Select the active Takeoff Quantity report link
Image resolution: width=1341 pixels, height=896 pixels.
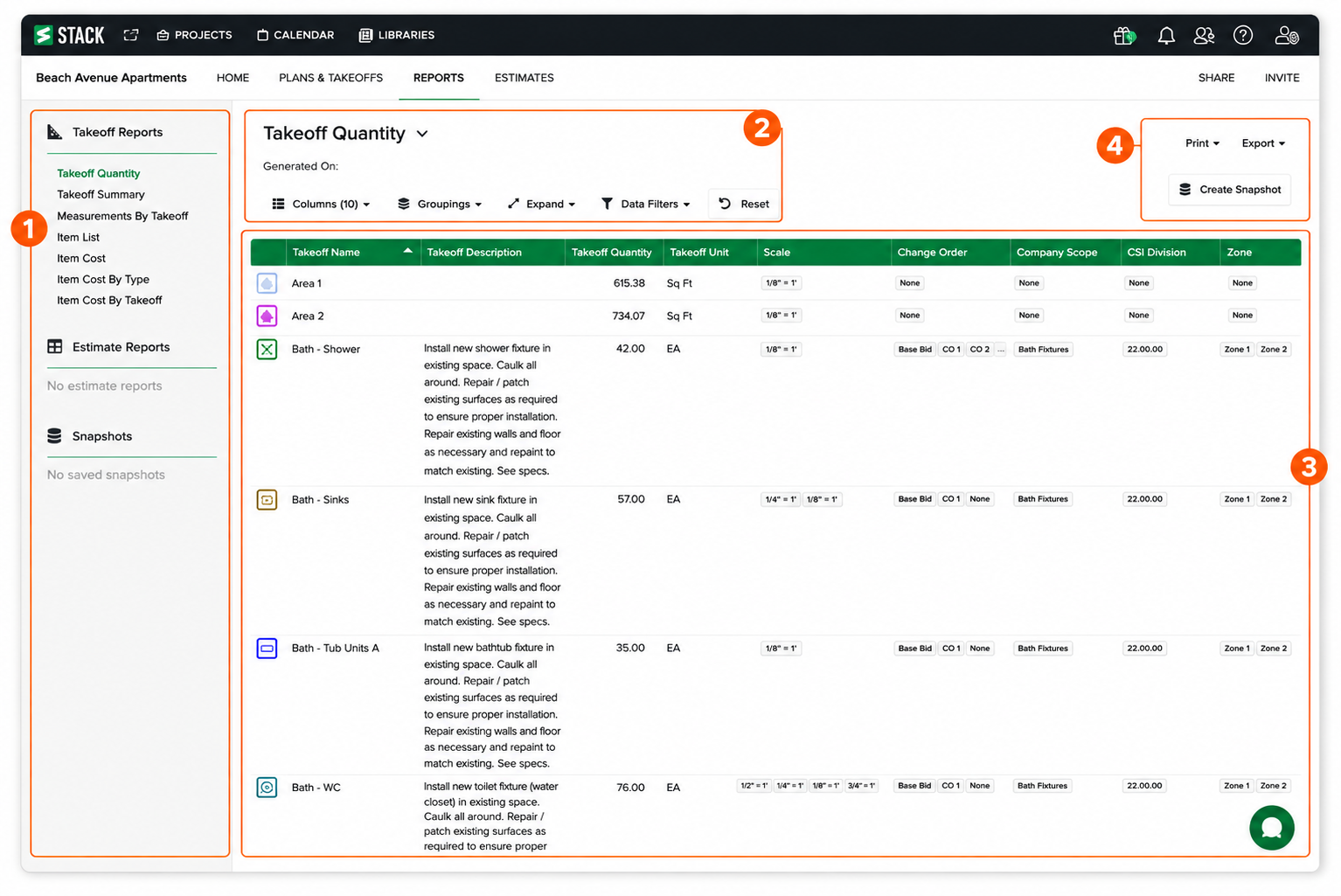coord(98,174)
